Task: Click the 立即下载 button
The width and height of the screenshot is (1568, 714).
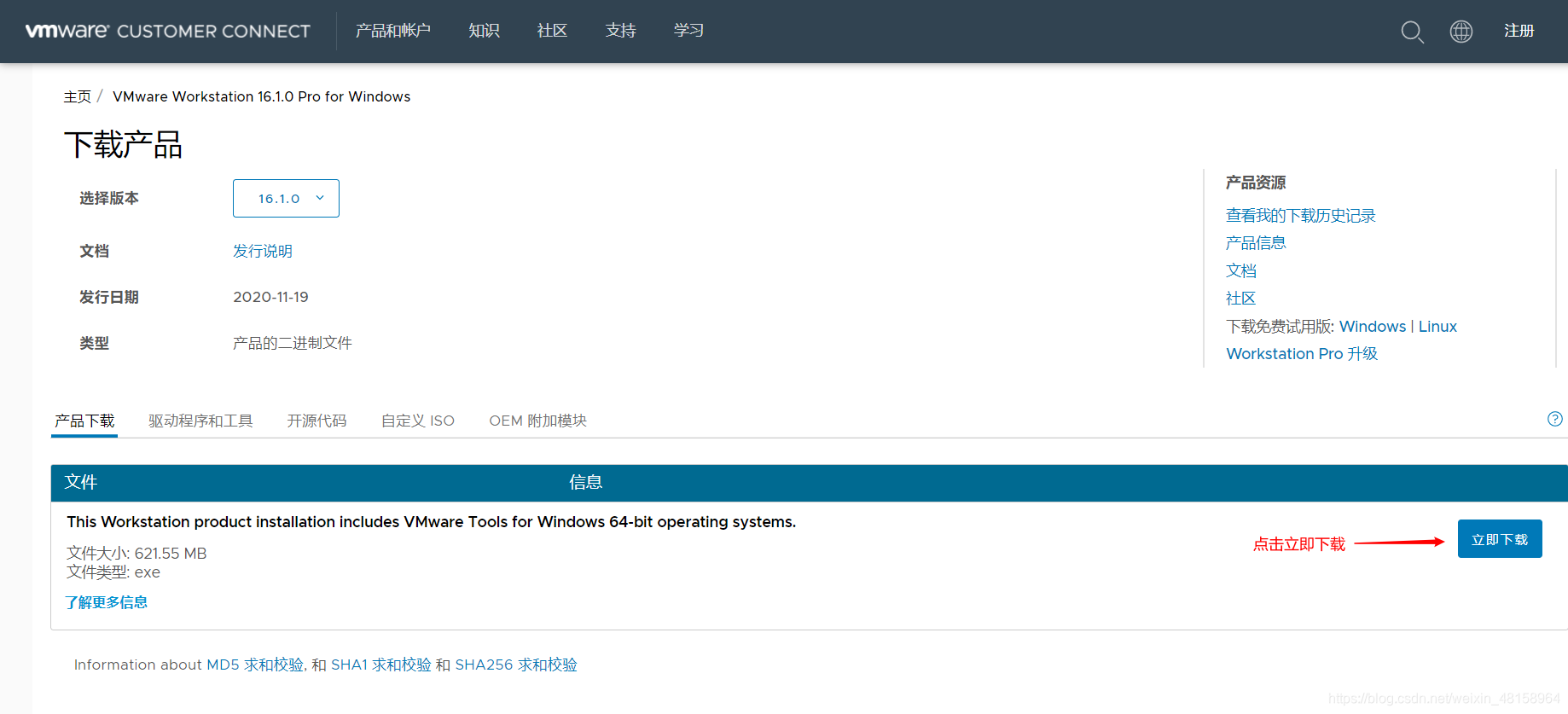Action: click(x=1500, y=539)
